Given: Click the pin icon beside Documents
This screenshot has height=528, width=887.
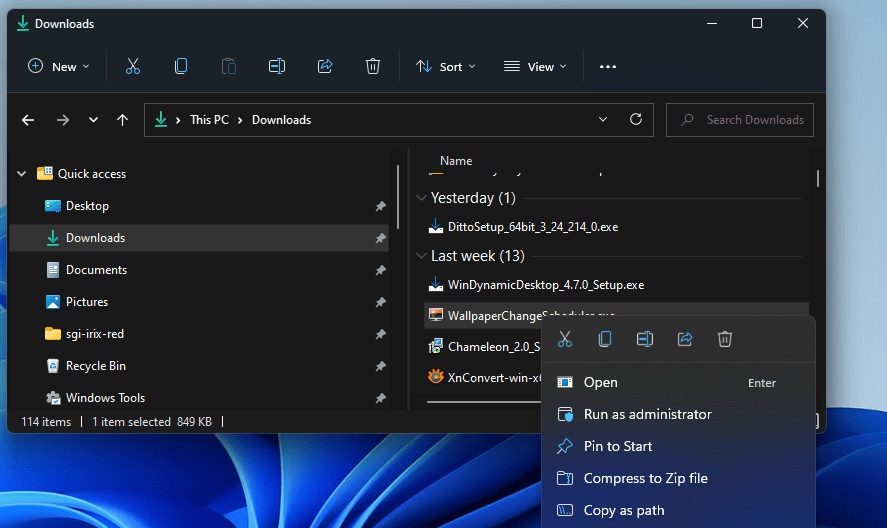Looking at the screenshot, I should pos(381,270).
